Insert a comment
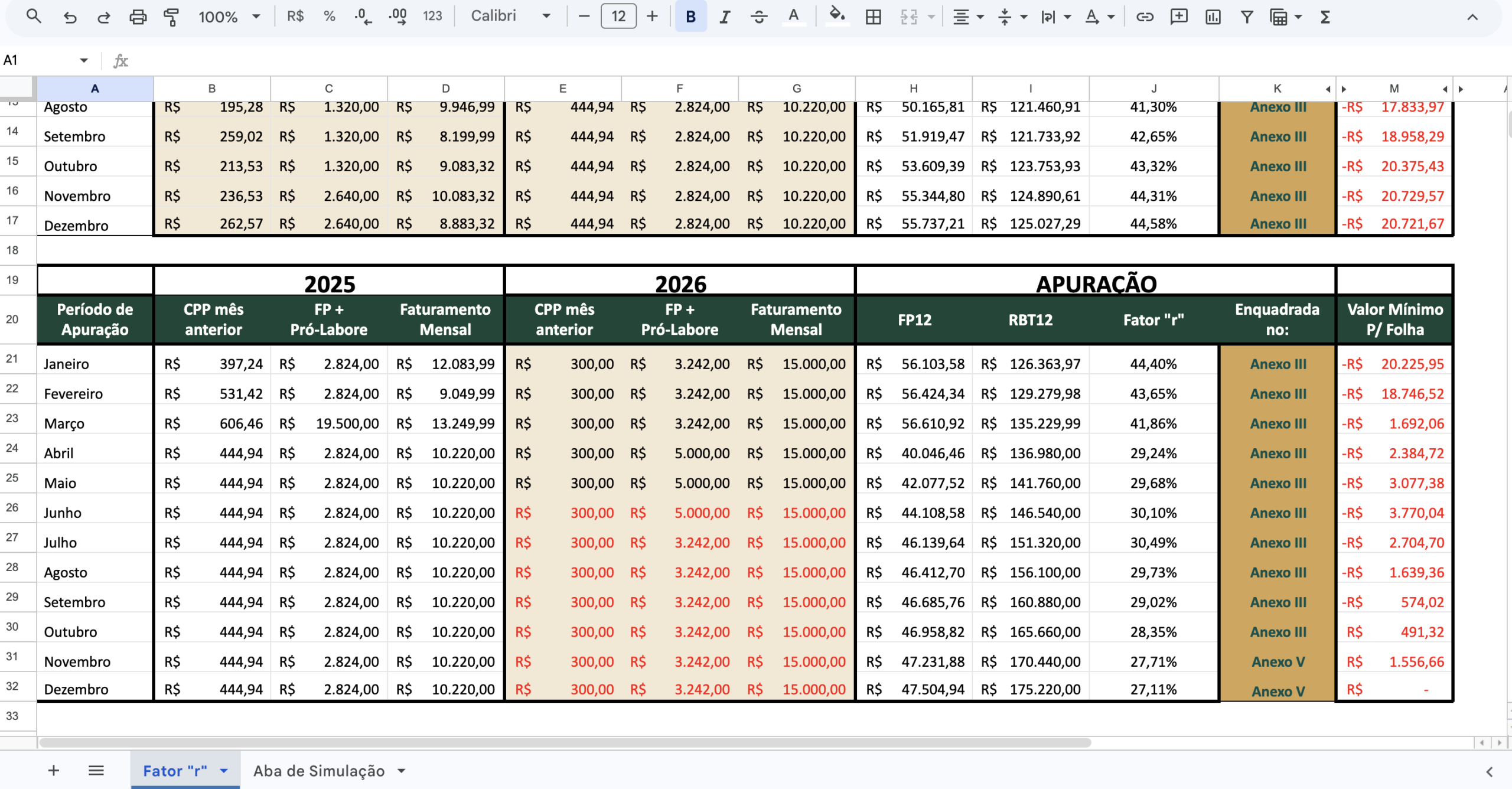 [x=1179, y=17]
